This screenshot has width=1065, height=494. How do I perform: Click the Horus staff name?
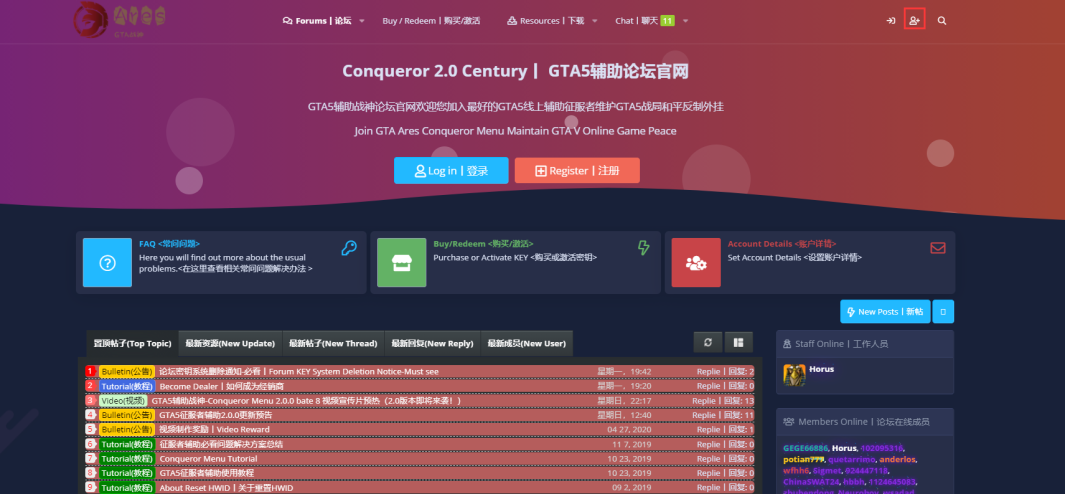point(821,369)
